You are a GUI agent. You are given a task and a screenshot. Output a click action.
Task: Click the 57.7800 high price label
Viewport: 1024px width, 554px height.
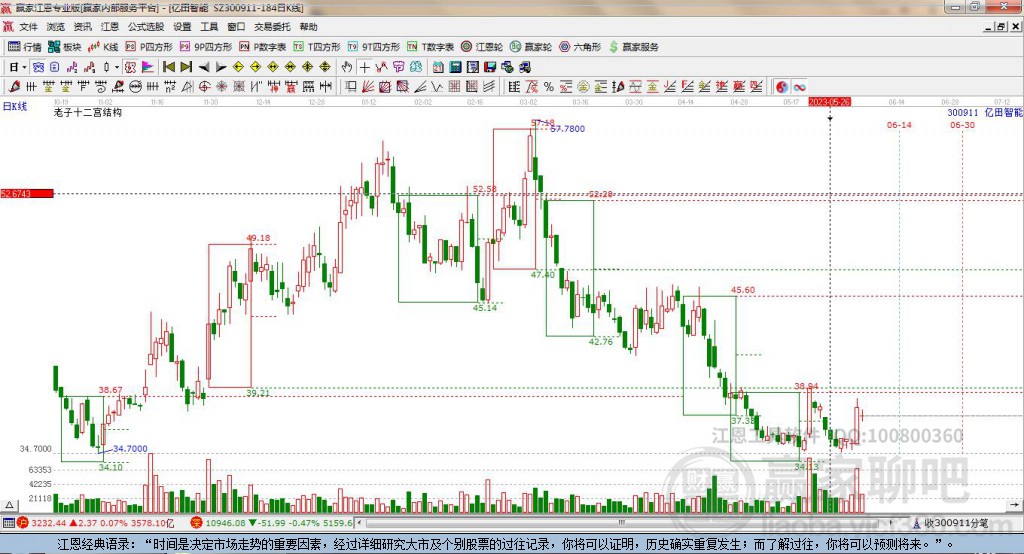click(x=568, y=129)
